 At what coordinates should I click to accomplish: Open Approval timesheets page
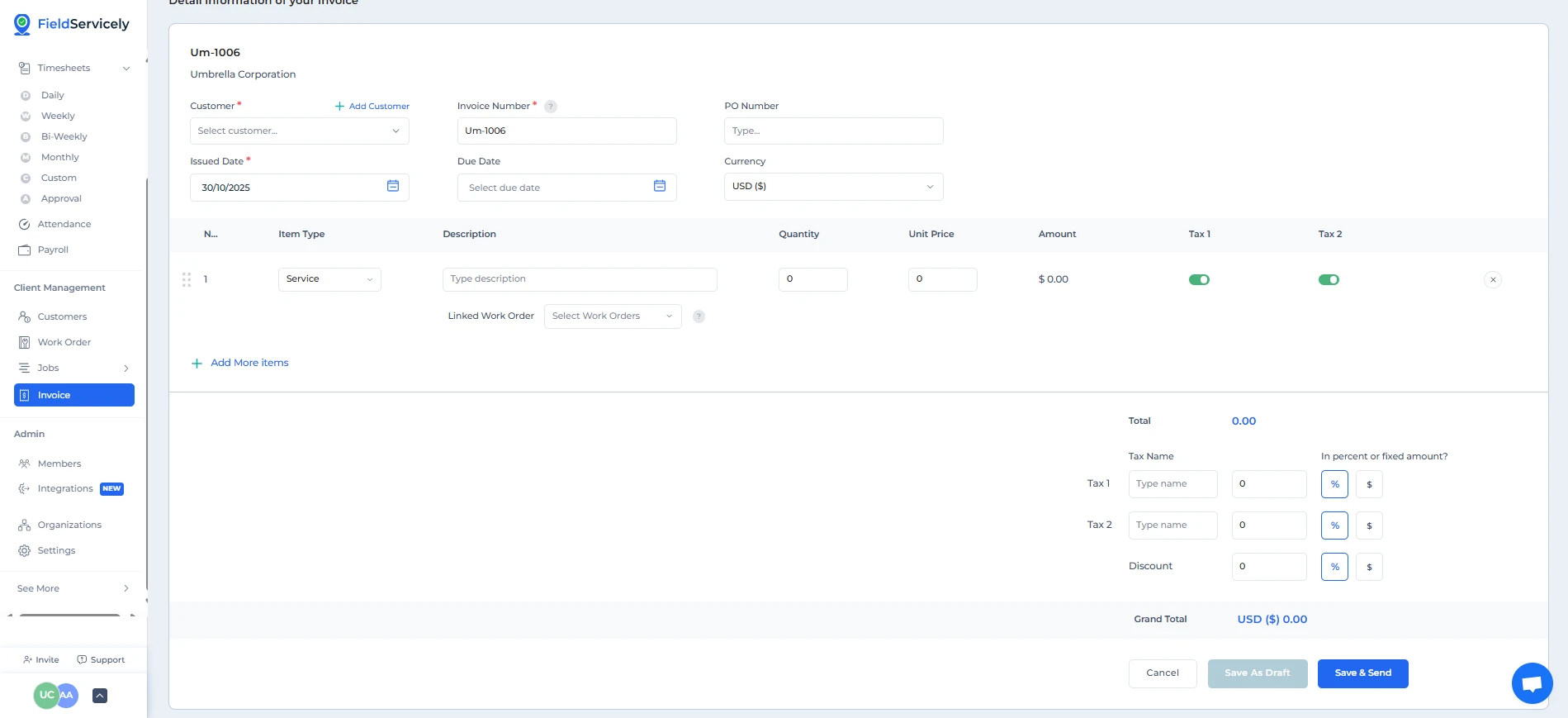(61, 198)
